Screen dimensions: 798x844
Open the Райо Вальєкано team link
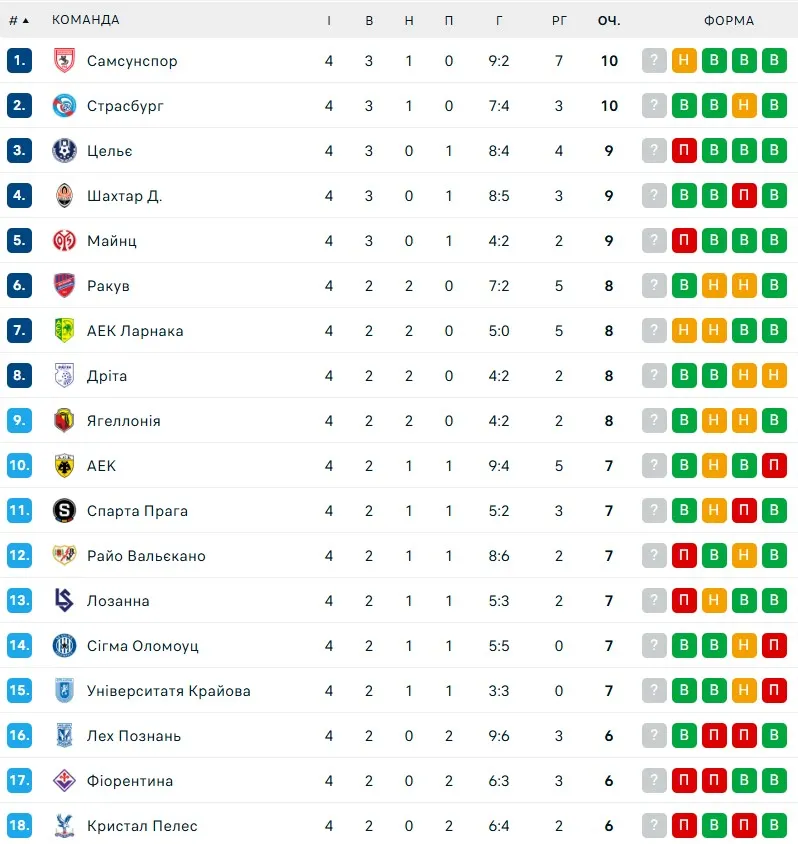coord(146,556)
